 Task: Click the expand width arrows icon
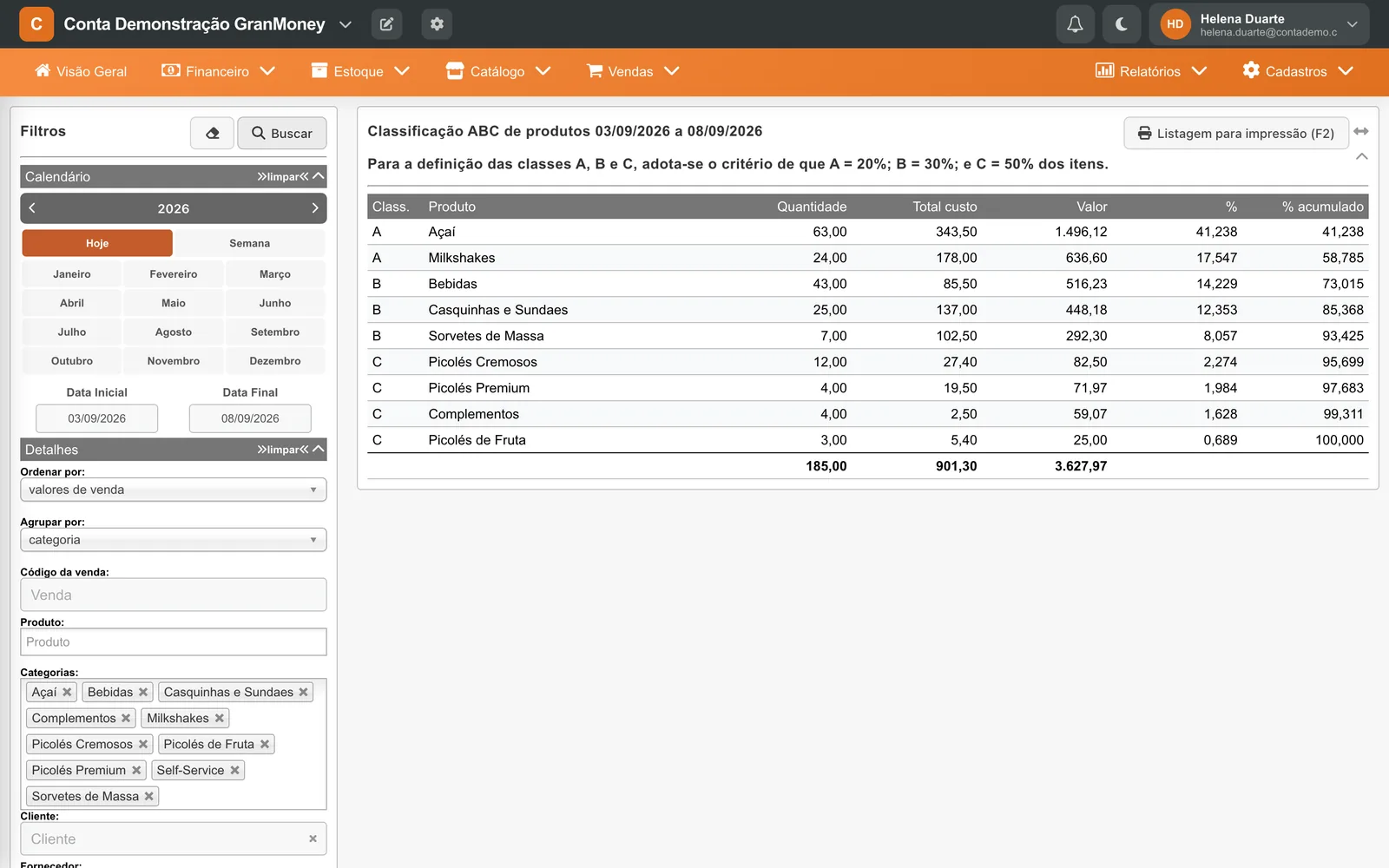(x=1361, y=131)
